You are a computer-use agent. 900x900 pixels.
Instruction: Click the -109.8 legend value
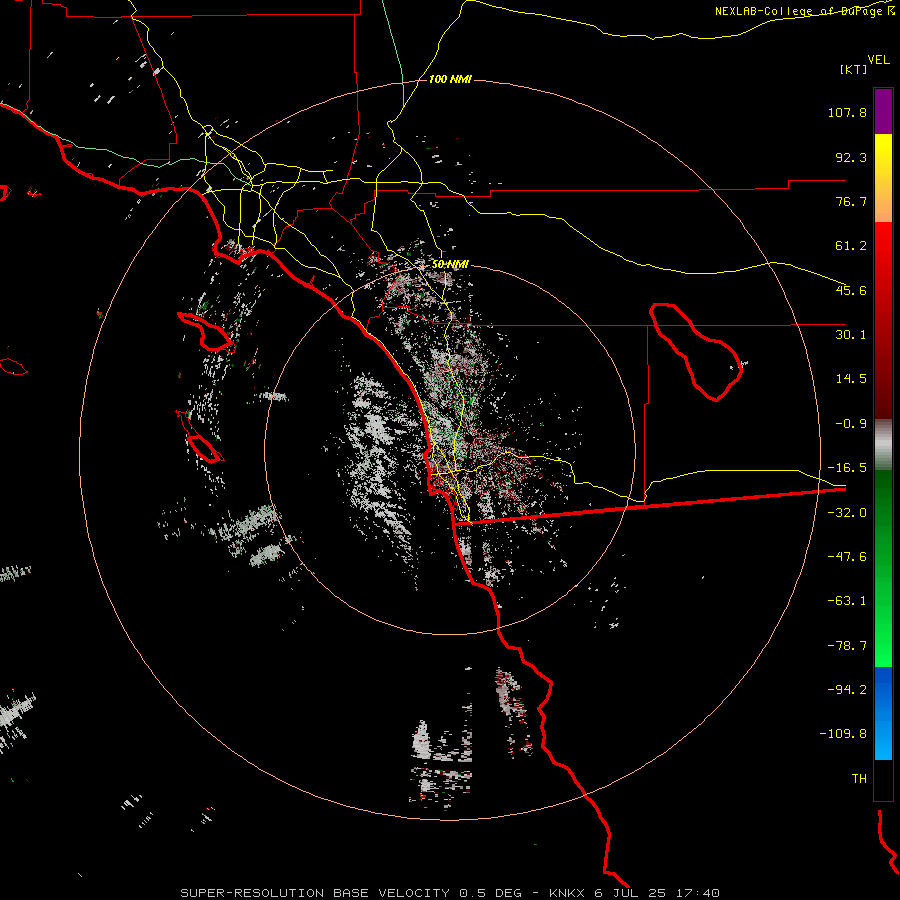pos(843,734)
